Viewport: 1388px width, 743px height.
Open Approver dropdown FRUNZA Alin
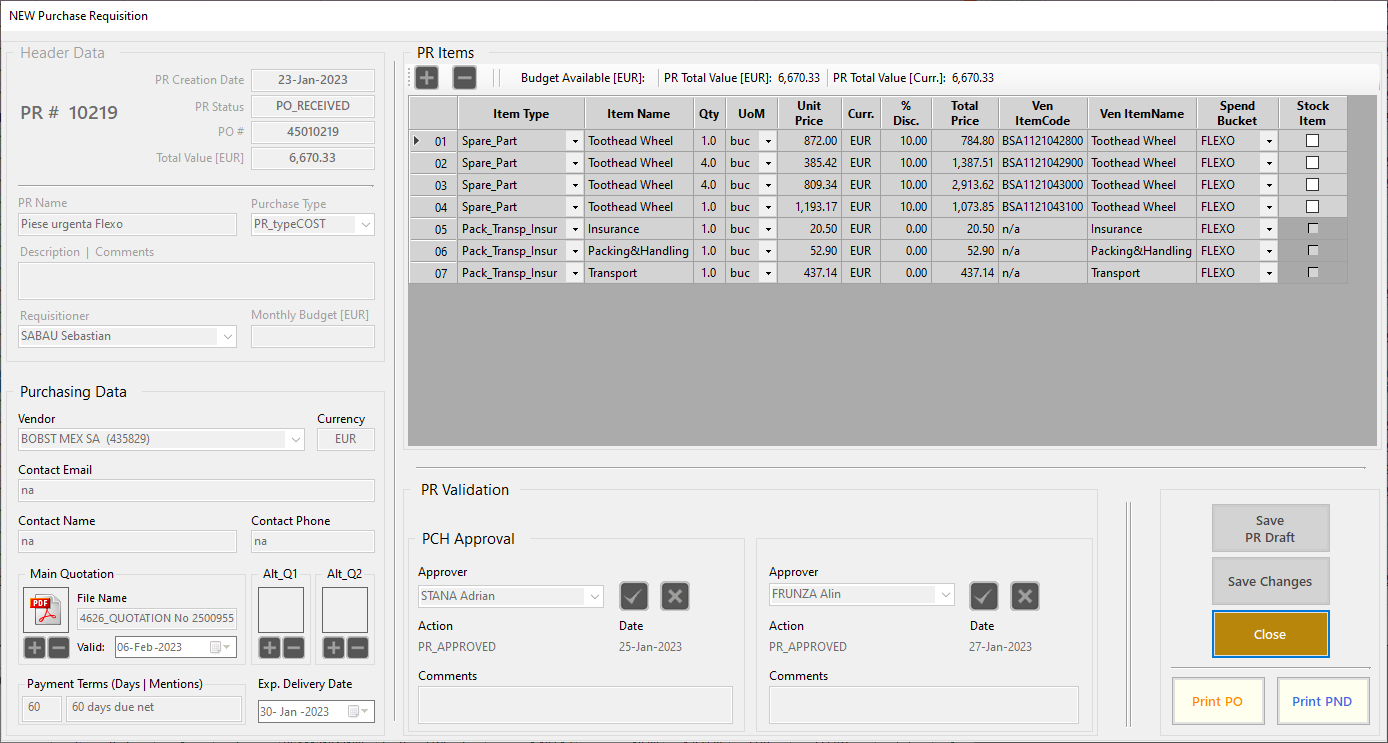tap(945, 594)
